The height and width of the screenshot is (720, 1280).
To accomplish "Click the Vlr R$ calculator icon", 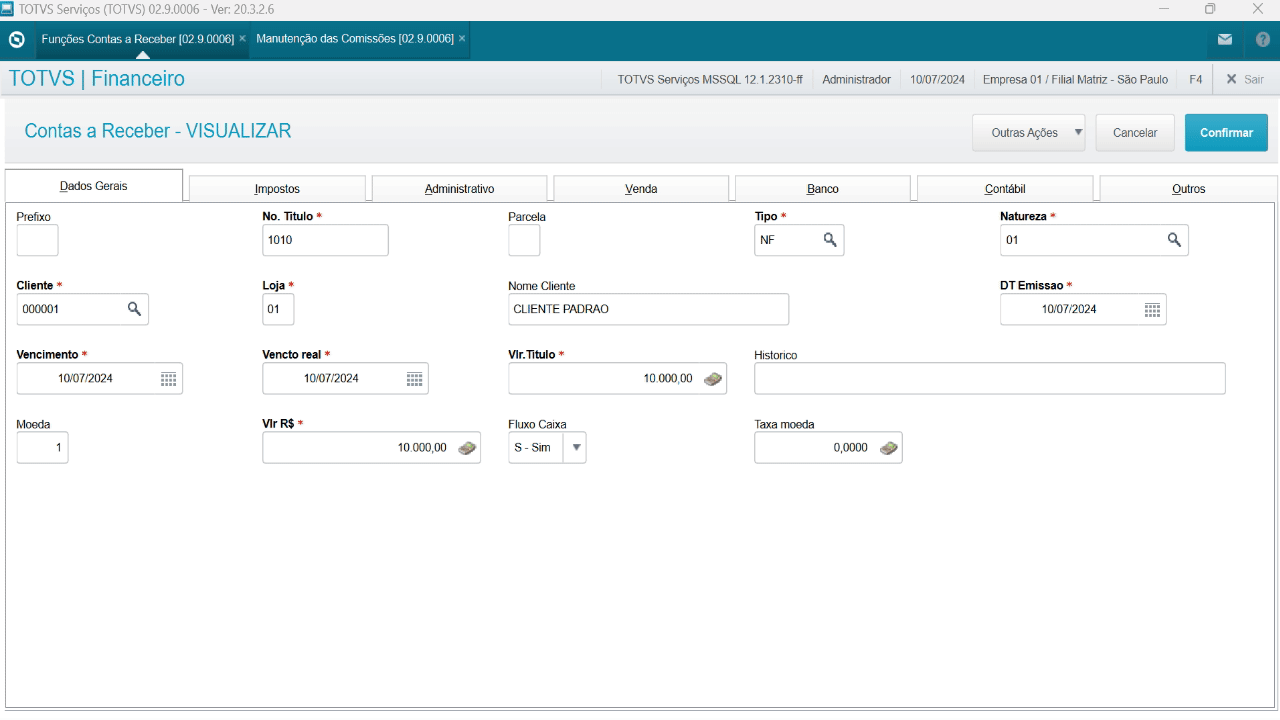I will (x=466, y=448).
